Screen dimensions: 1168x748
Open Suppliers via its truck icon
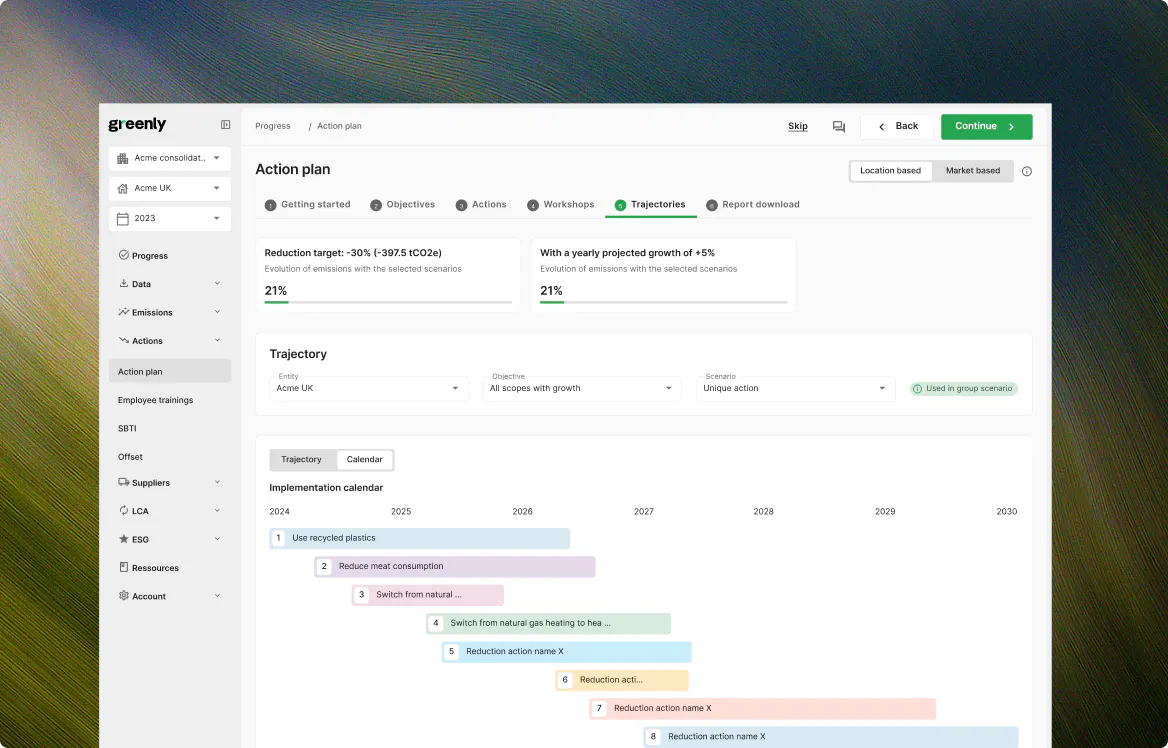[x=124, y=482]
